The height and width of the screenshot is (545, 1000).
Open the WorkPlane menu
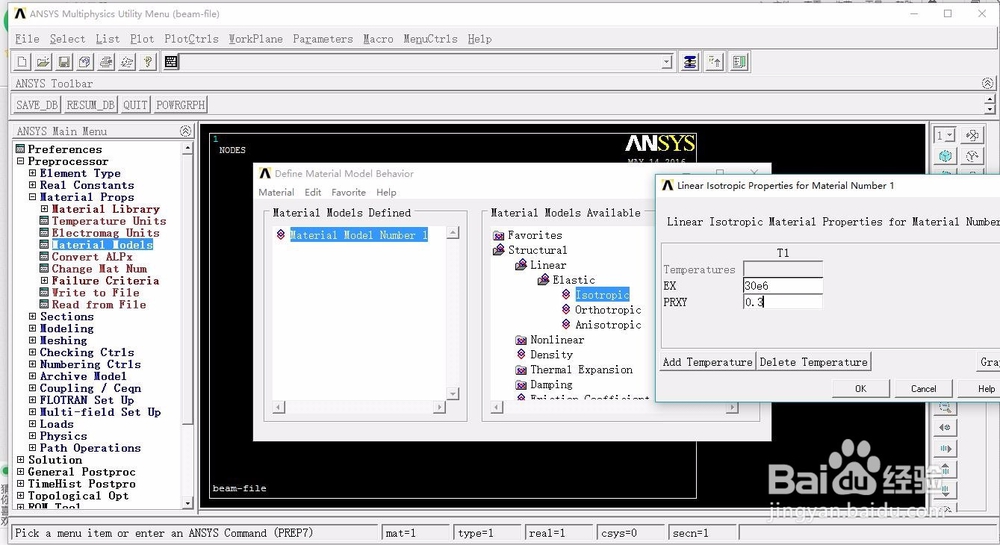256,39
